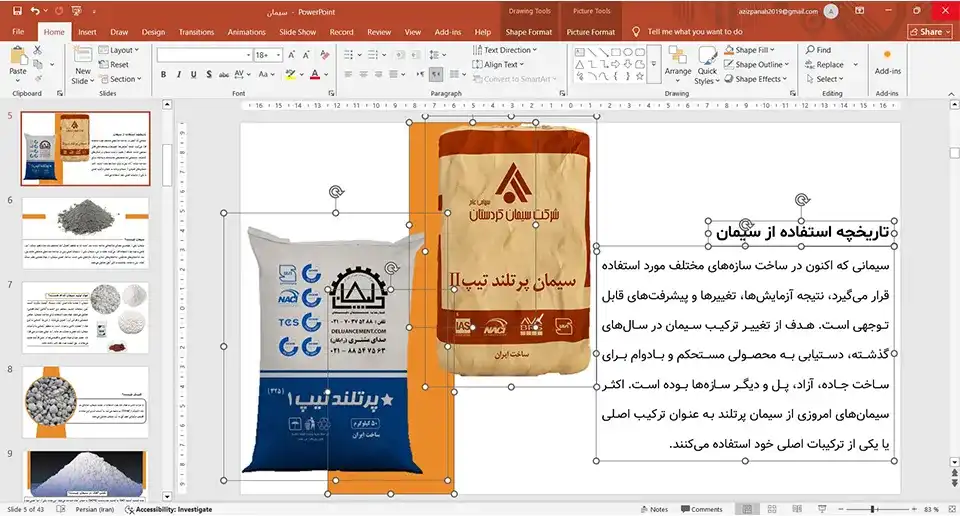Image resolution: width=960 pixels, height=516 pixels.
Task: Select the slide 6 thumbnail
Action: point(85,233)
